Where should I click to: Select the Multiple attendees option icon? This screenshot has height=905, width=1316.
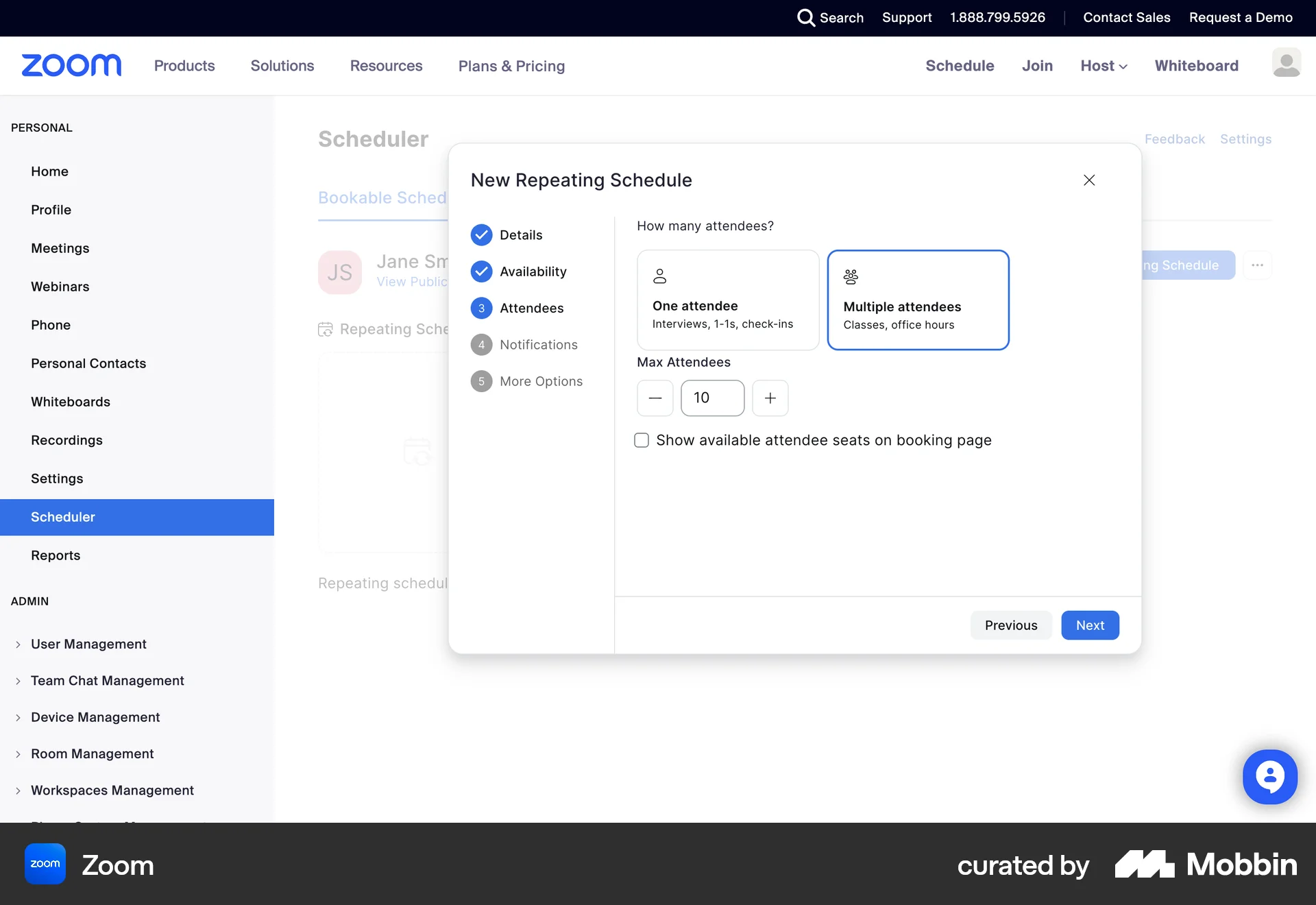pyautogui.click(x=850, y=276)
